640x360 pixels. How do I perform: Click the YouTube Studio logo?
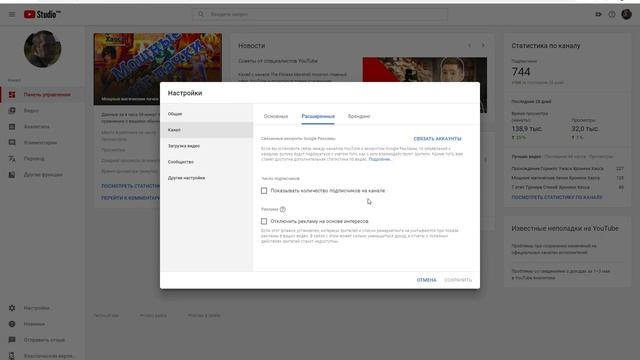click(42, 14)
